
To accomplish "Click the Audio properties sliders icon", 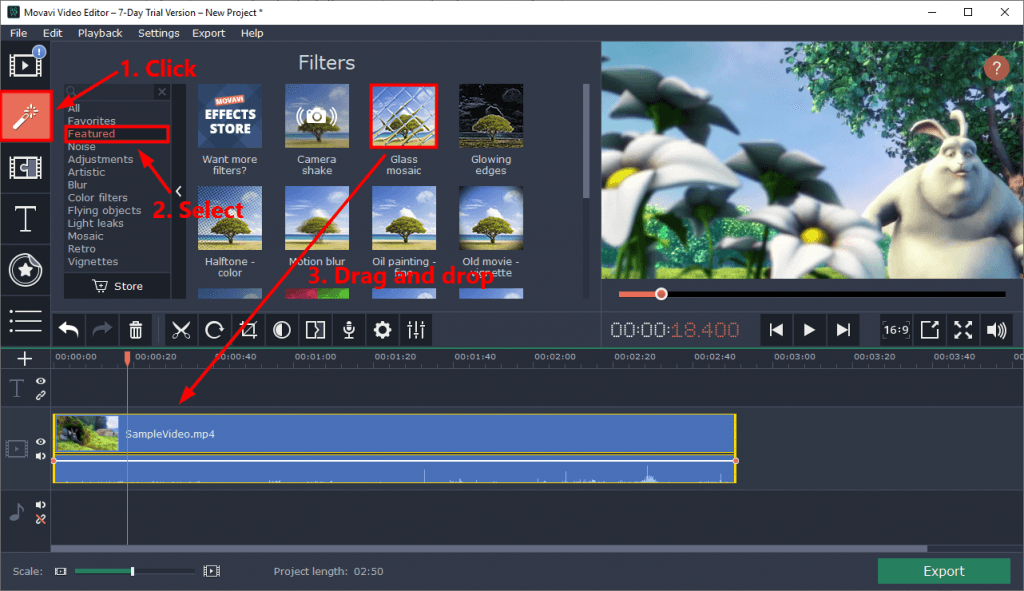I will [415, 330].
